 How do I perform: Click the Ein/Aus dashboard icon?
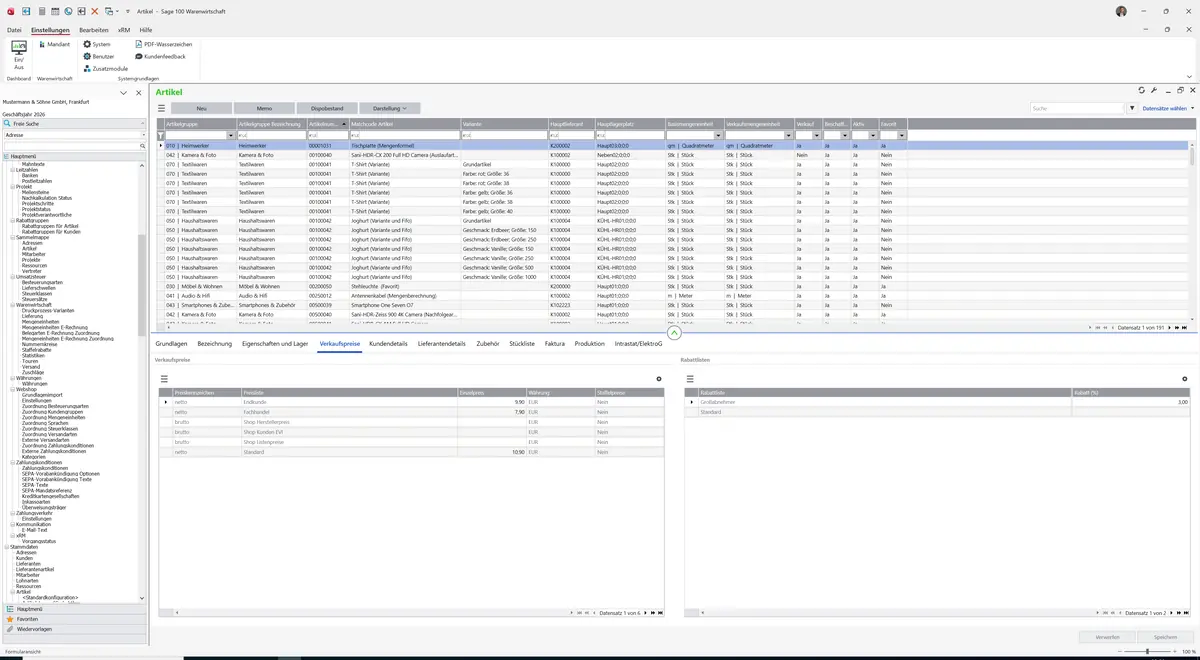click(19, 54)
